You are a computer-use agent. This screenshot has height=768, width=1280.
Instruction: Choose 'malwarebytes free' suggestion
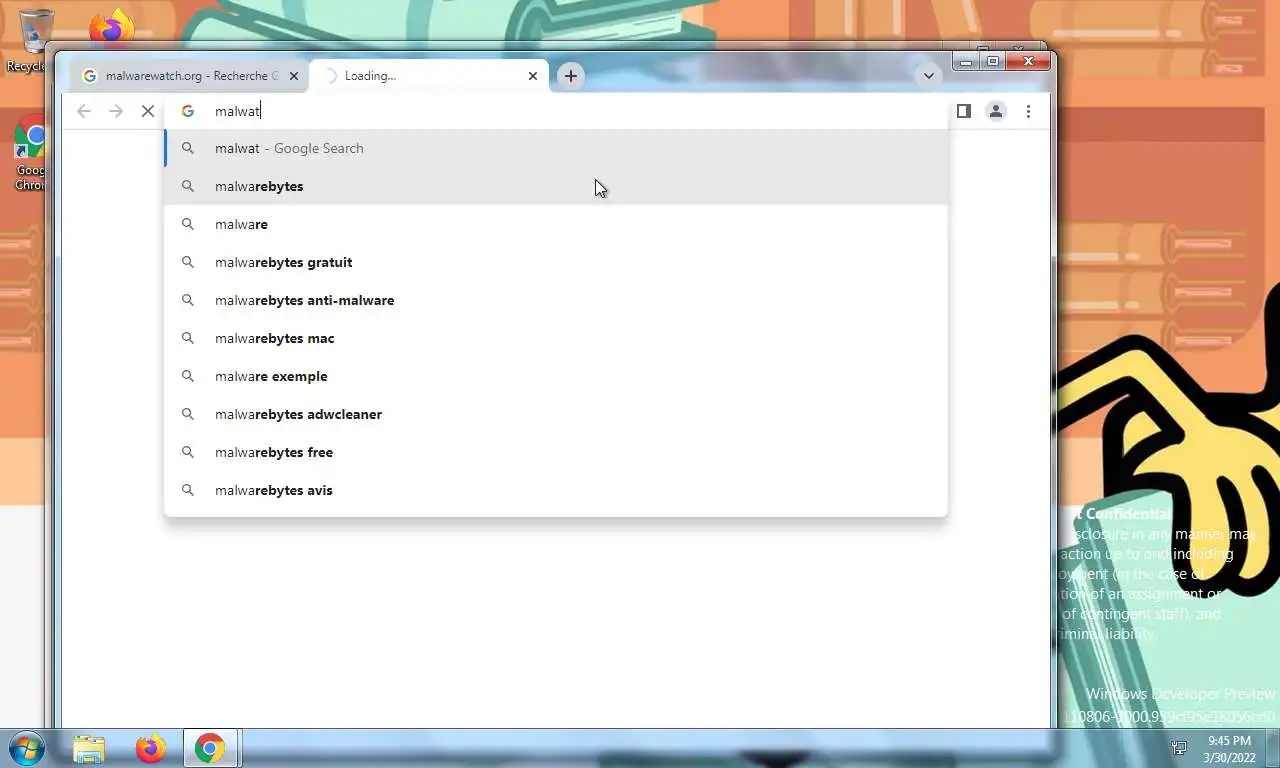tap(556, 452)
